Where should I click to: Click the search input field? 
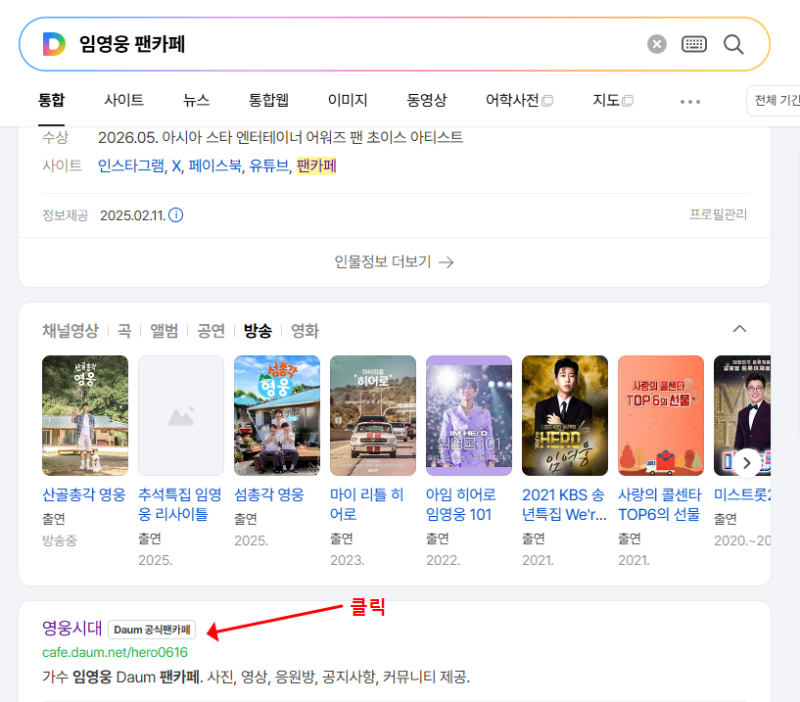click(x=357, y=44)
